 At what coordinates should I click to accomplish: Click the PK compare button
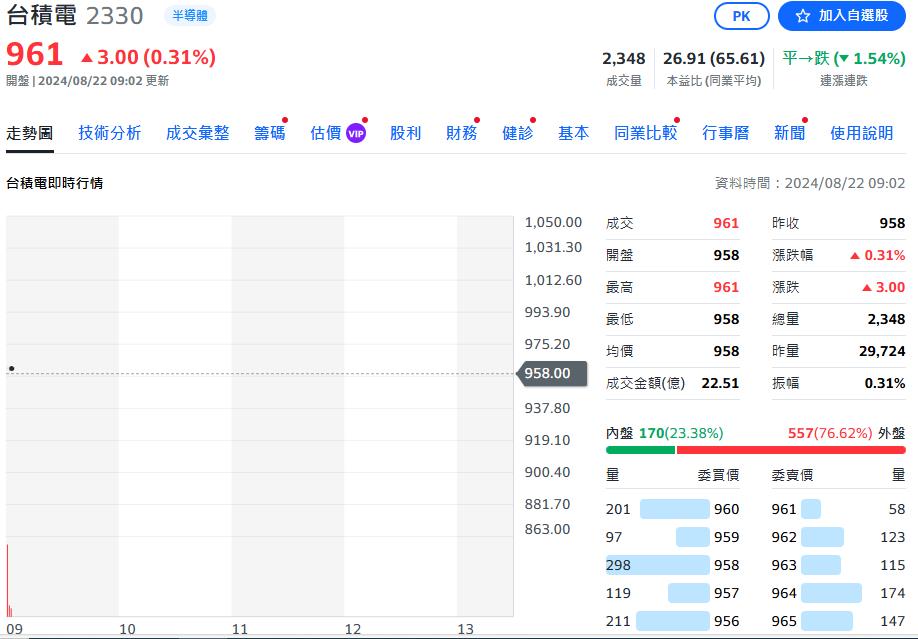click(741, 16)
